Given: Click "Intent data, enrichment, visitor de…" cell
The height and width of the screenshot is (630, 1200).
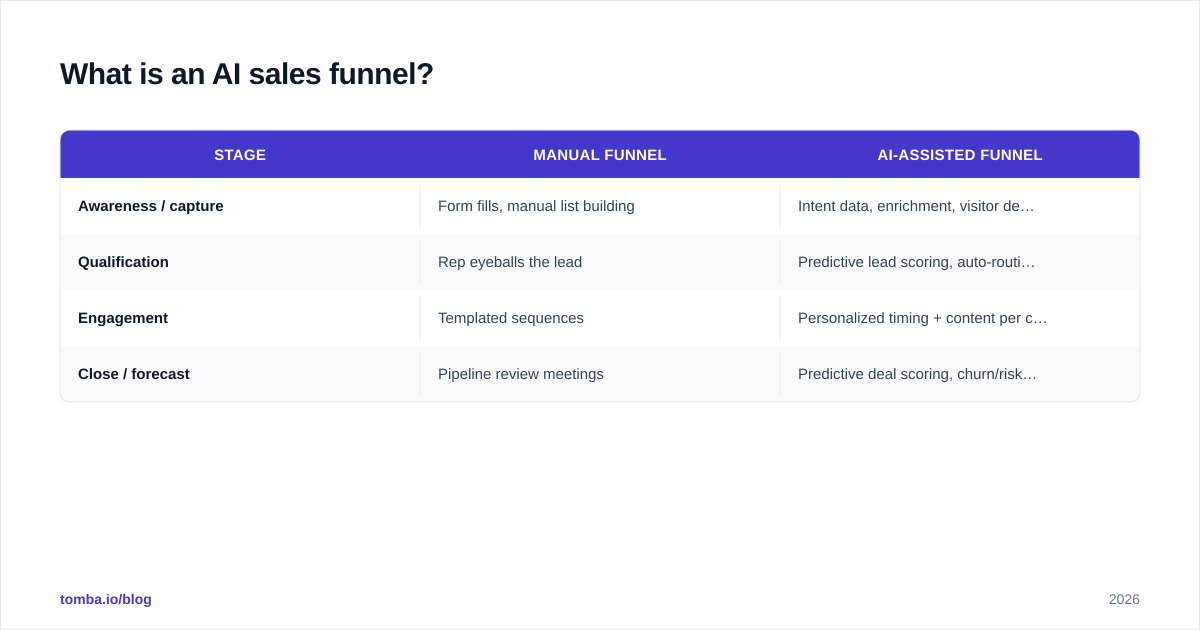Looking at the screenshot, I should tap(960, 206).
